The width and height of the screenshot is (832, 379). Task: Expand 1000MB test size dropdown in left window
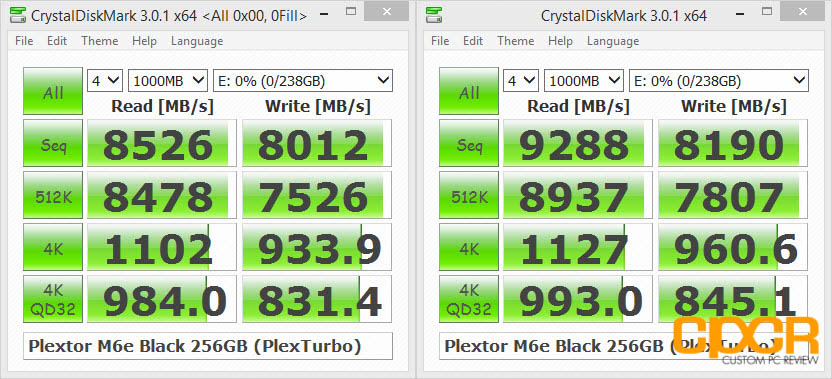(168, 81)
